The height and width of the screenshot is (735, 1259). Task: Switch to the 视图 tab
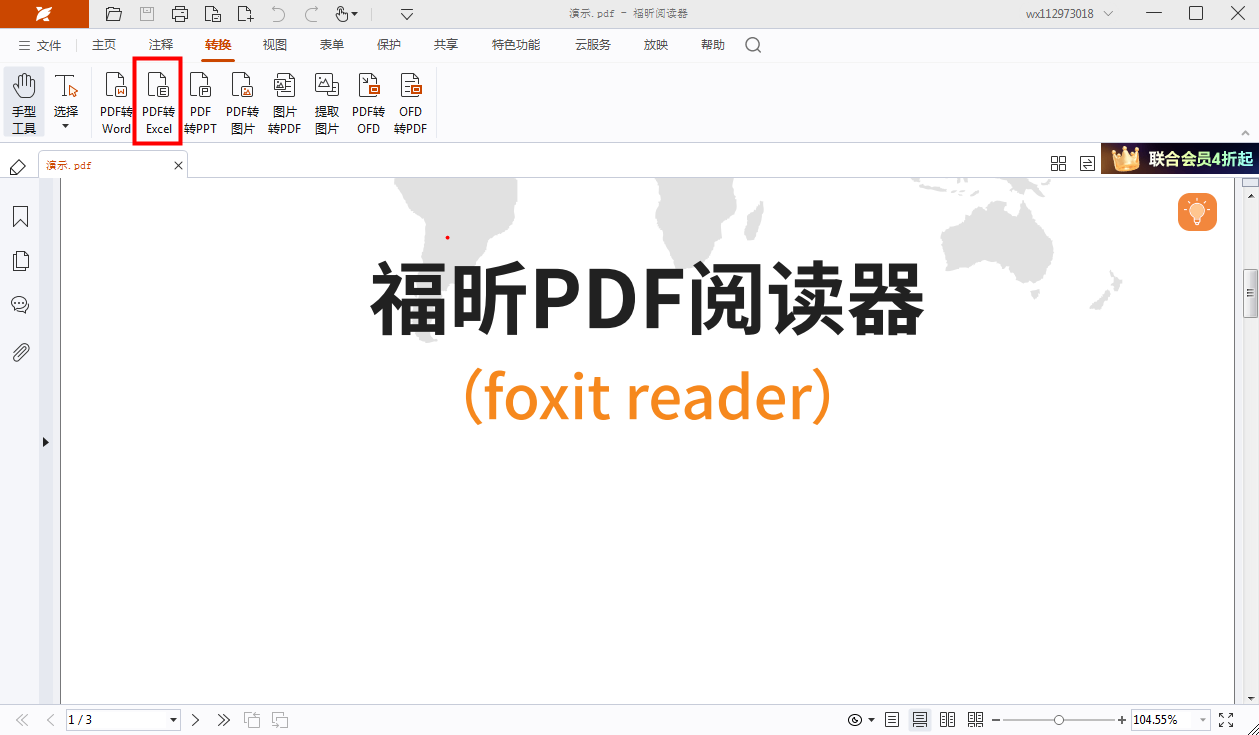point(275,45)
